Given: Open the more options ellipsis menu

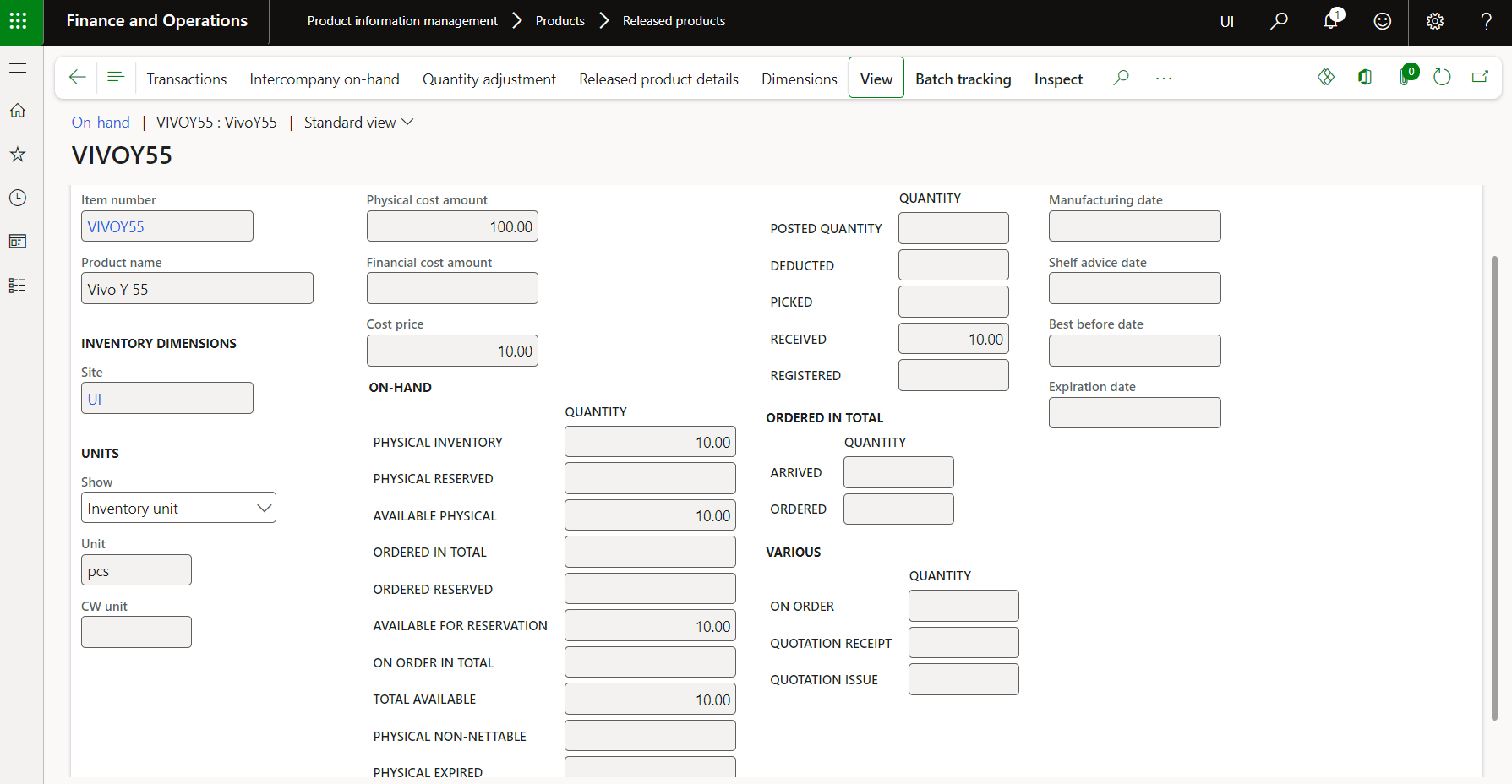Looking at the screenshot, I should (x=1164, y=79).
